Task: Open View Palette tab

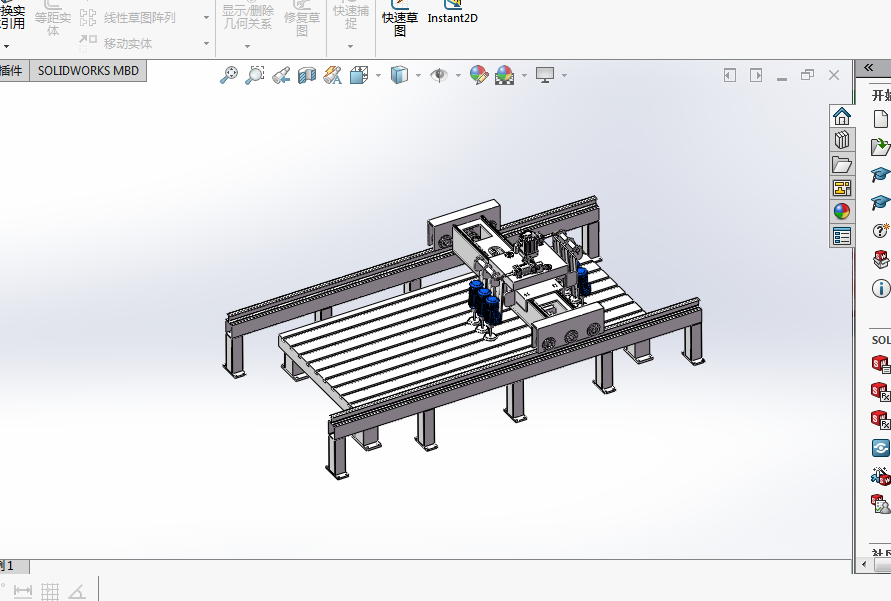Action: 842,188
